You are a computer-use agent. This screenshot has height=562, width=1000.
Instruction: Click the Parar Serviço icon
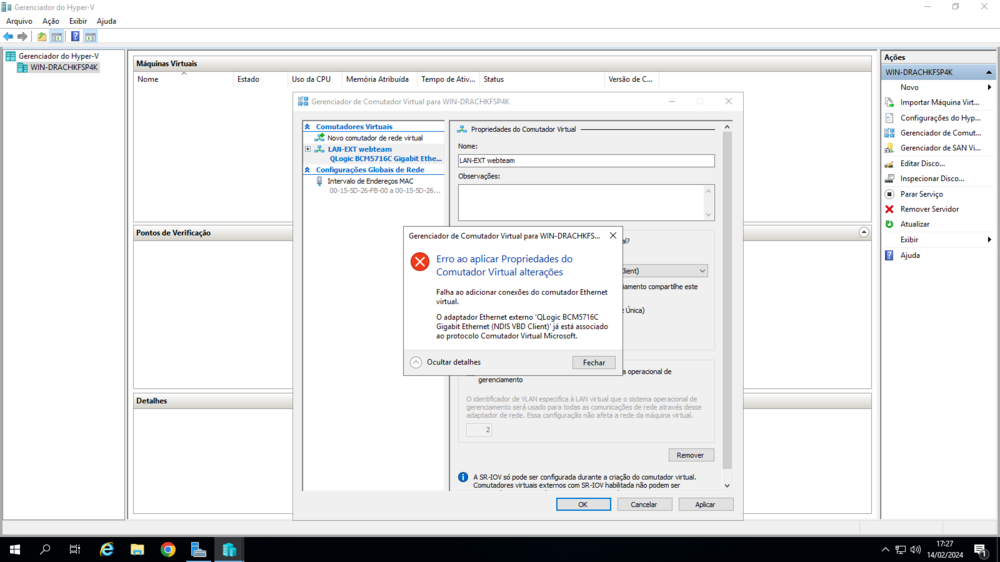889,194
